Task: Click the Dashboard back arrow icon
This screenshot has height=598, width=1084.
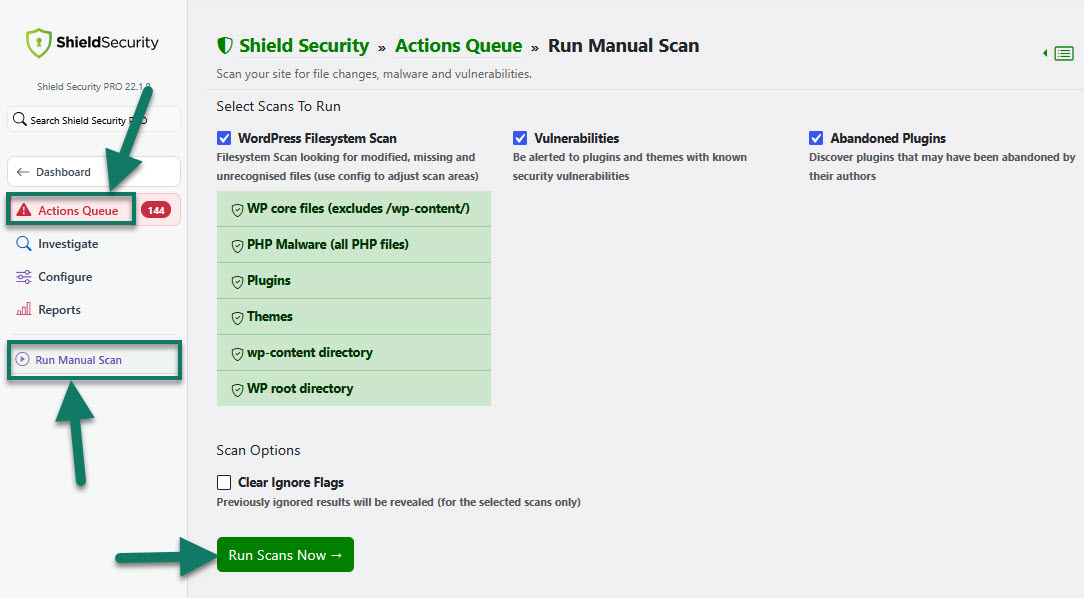Action: point(23,172)
